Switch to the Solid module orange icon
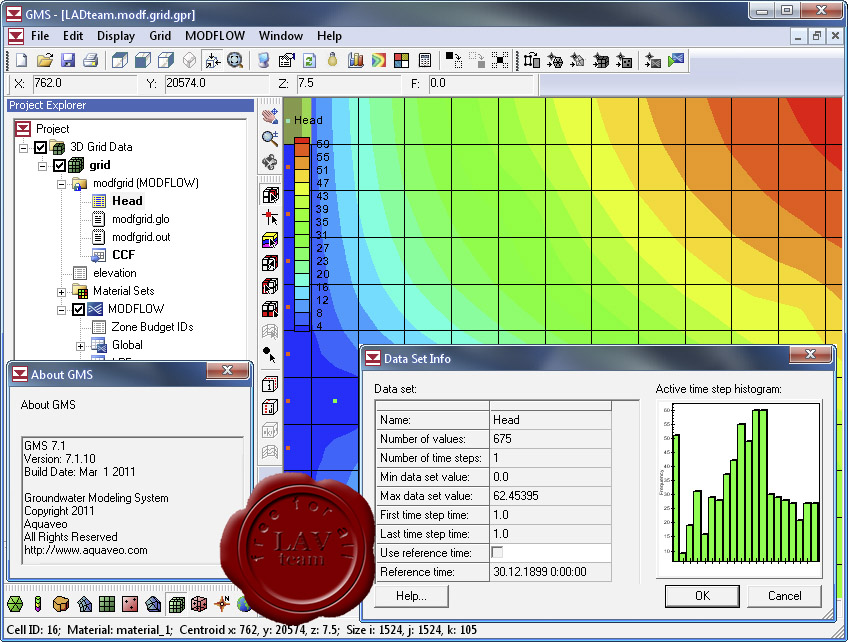848x642 pixels. [x=61, y=604]
